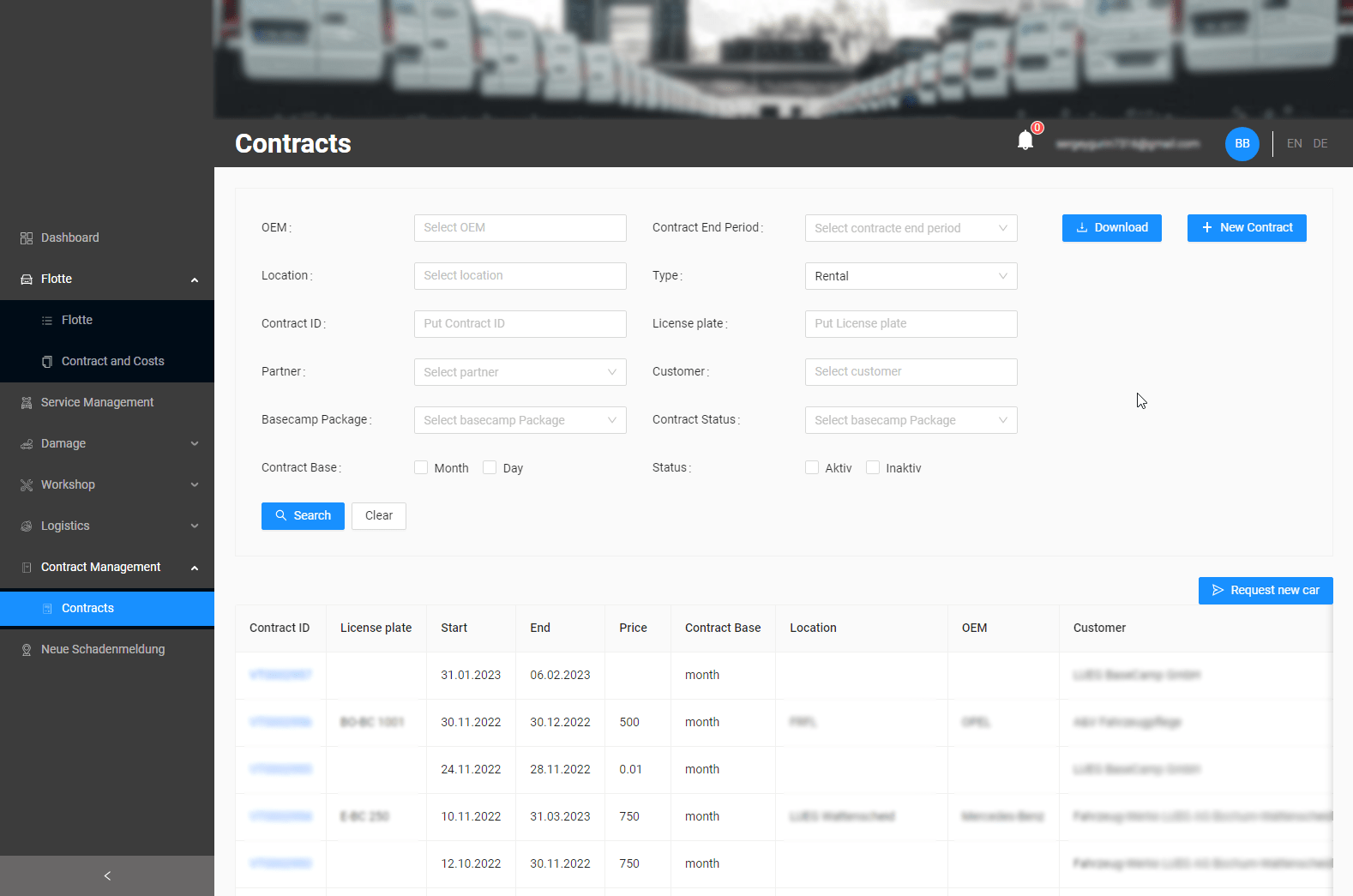The height and width of the screenshot is (896, 1353).
Task: Open the Basecamp Package dropdown
Action: pos(520,420)
